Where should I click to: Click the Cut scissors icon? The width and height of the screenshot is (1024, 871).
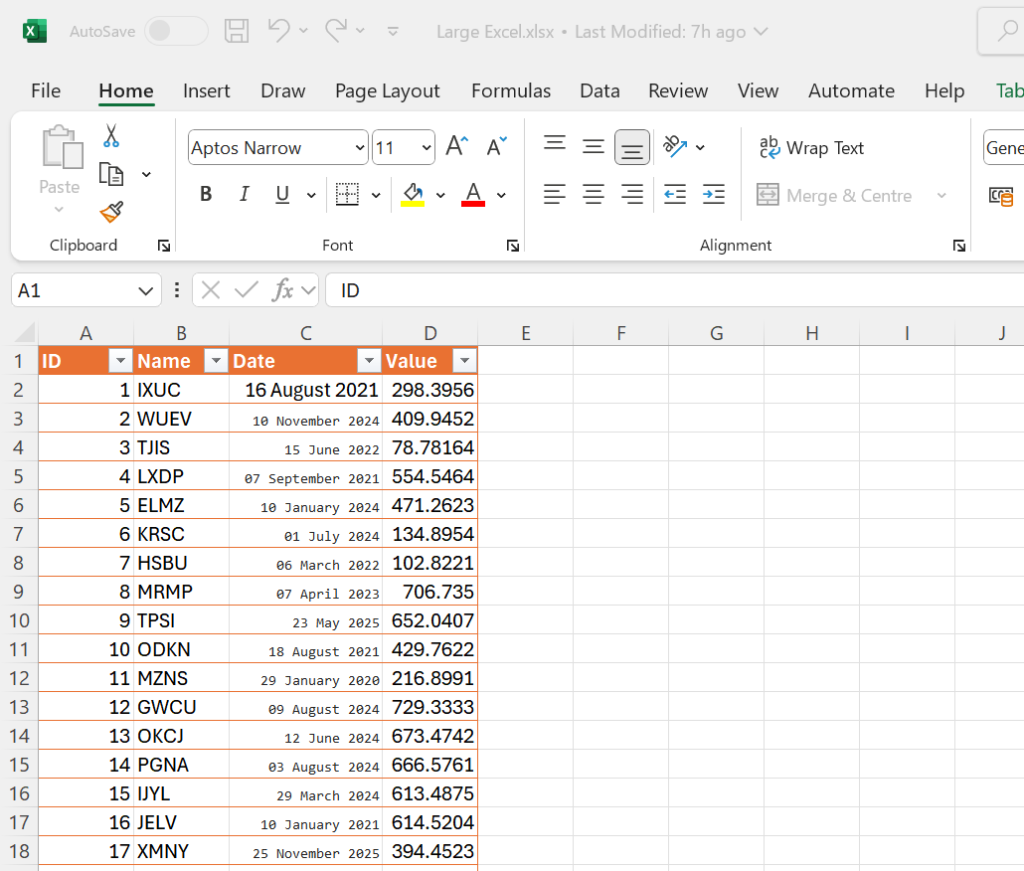(x=111, y=136)
